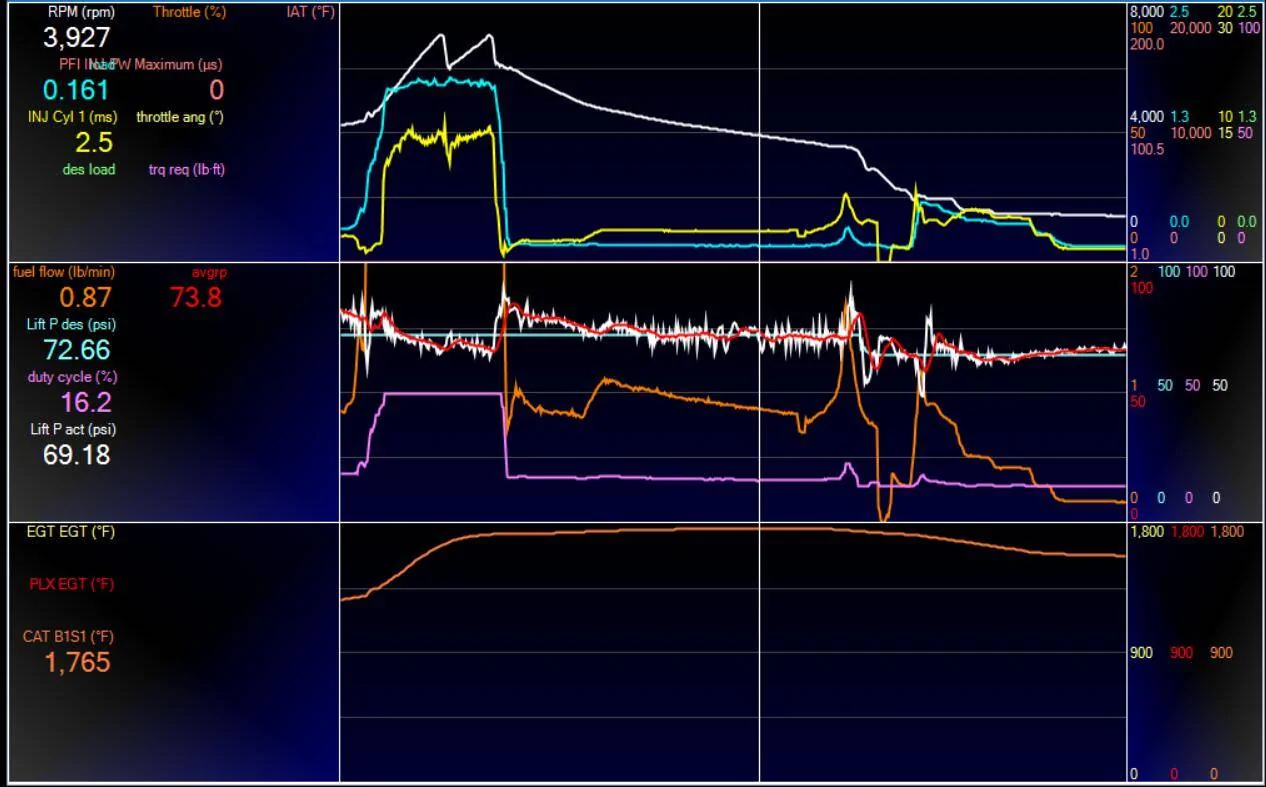Choose the des load channel label
1266x787 pixels.
pyautogui.click(x=89, y=169)
